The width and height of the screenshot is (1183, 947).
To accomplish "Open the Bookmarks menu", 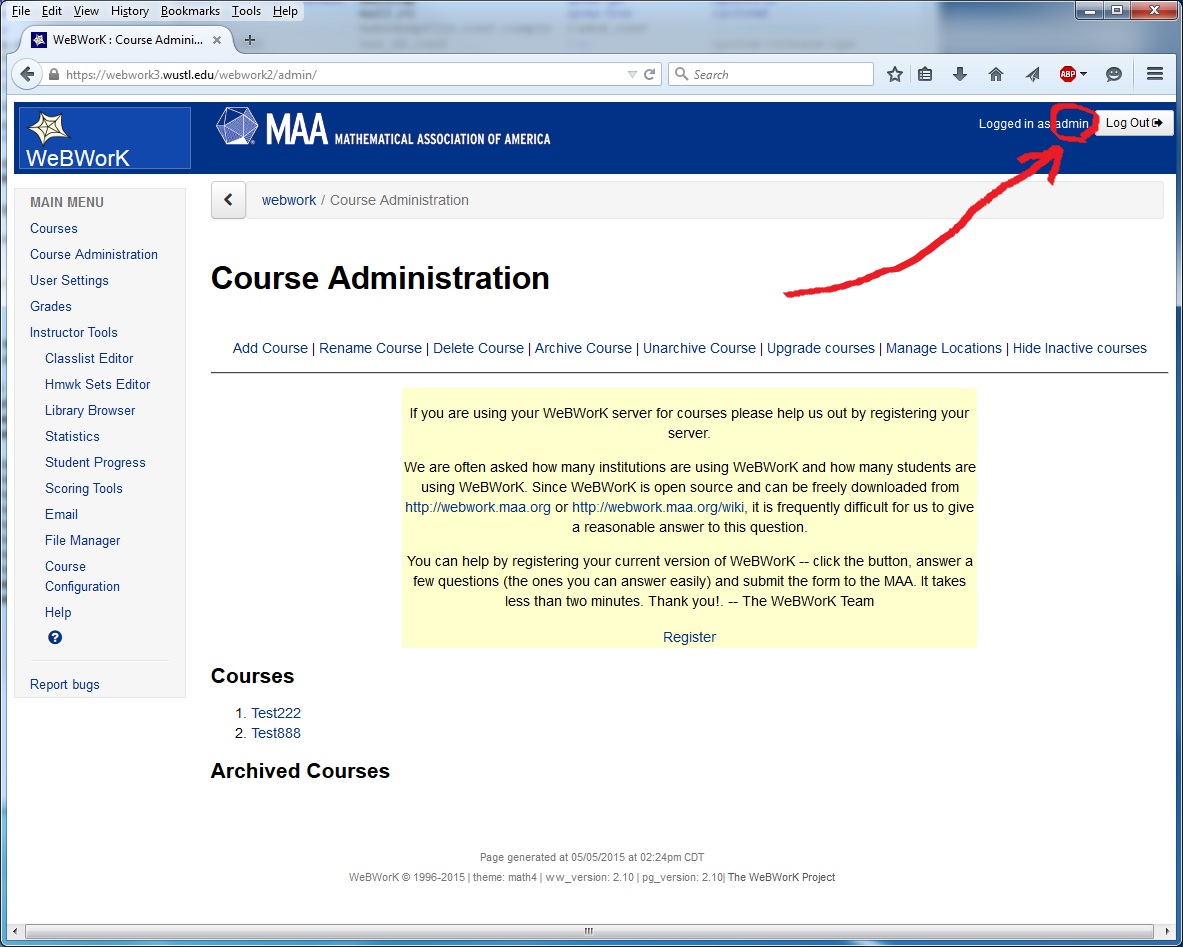I will coord(190,11).
